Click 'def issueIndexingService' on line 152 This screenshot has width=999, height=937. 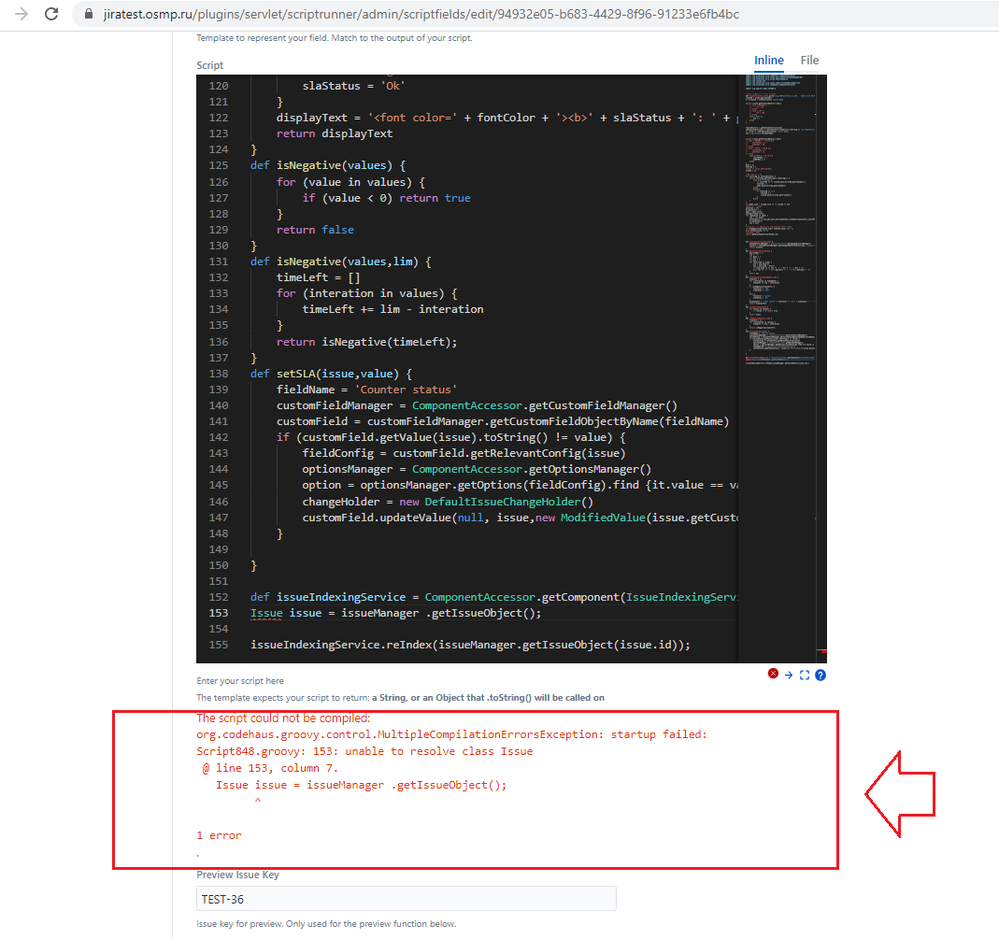click(x=327, y=597)
